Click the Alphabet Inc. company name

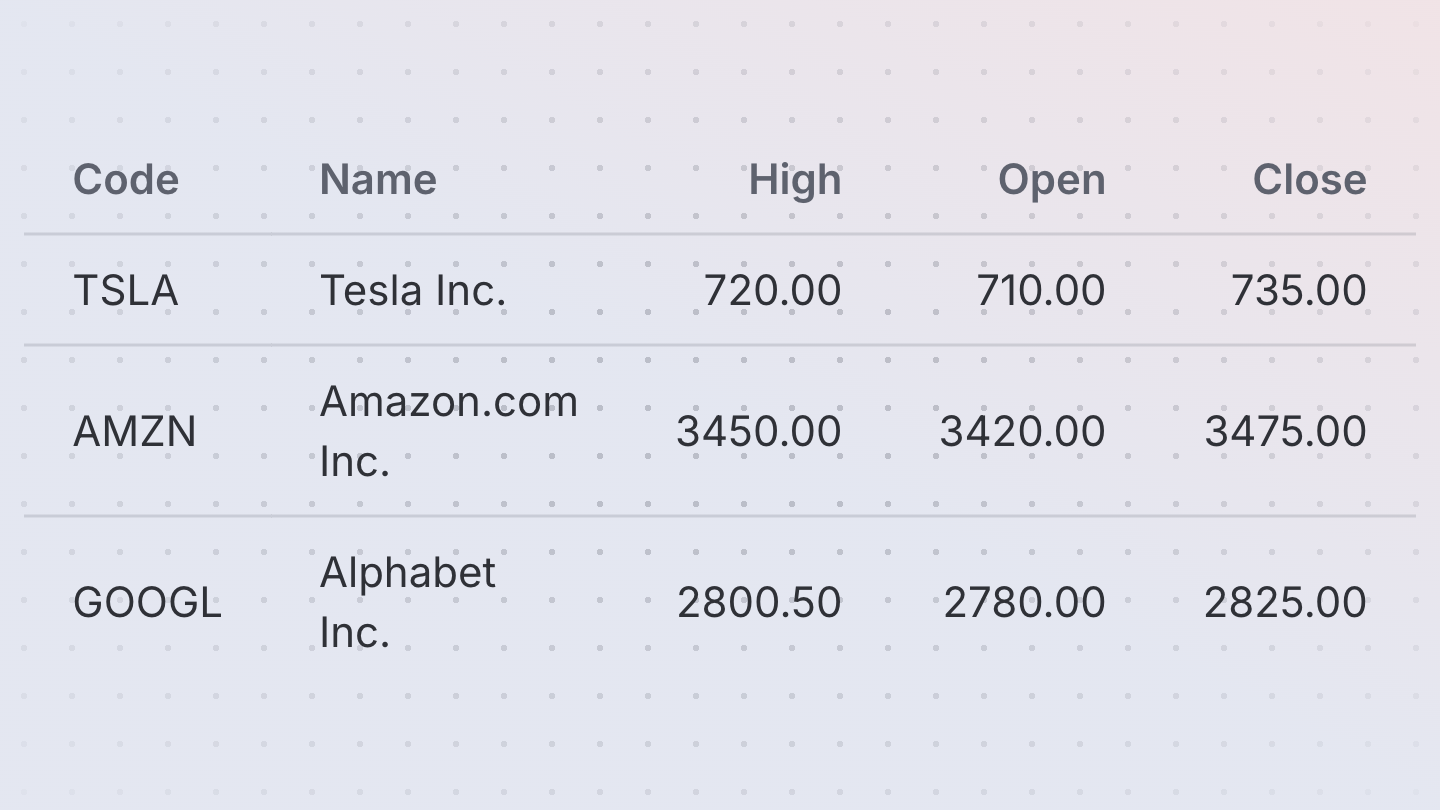(408, 602)
